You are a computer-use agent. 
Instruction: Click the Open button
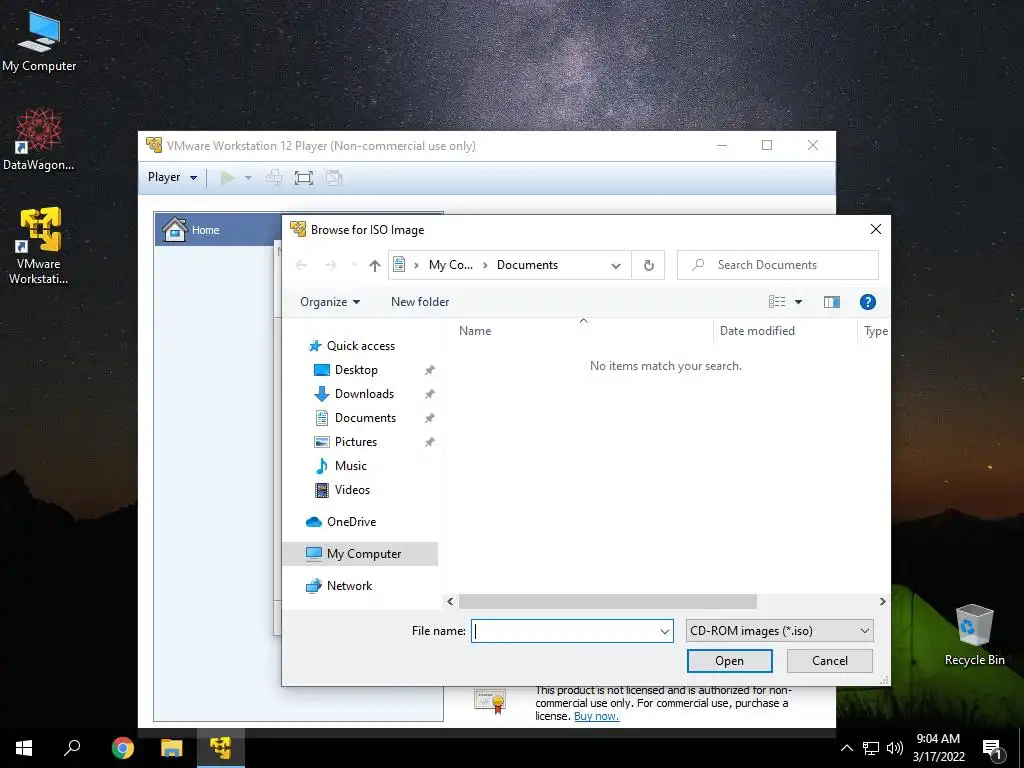pyautogui.click(x=729, y=661)
